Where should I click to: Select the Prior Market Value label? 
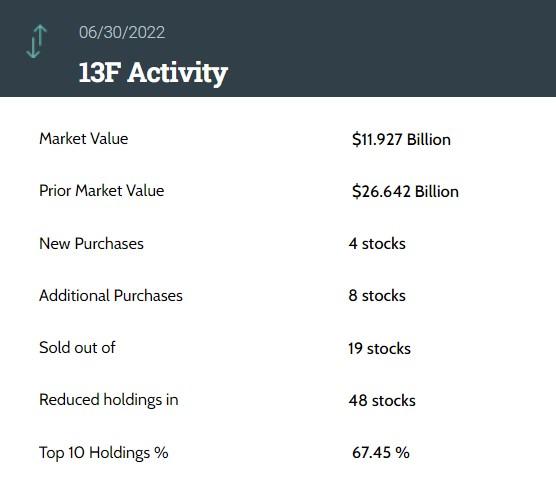pos(101,191)
